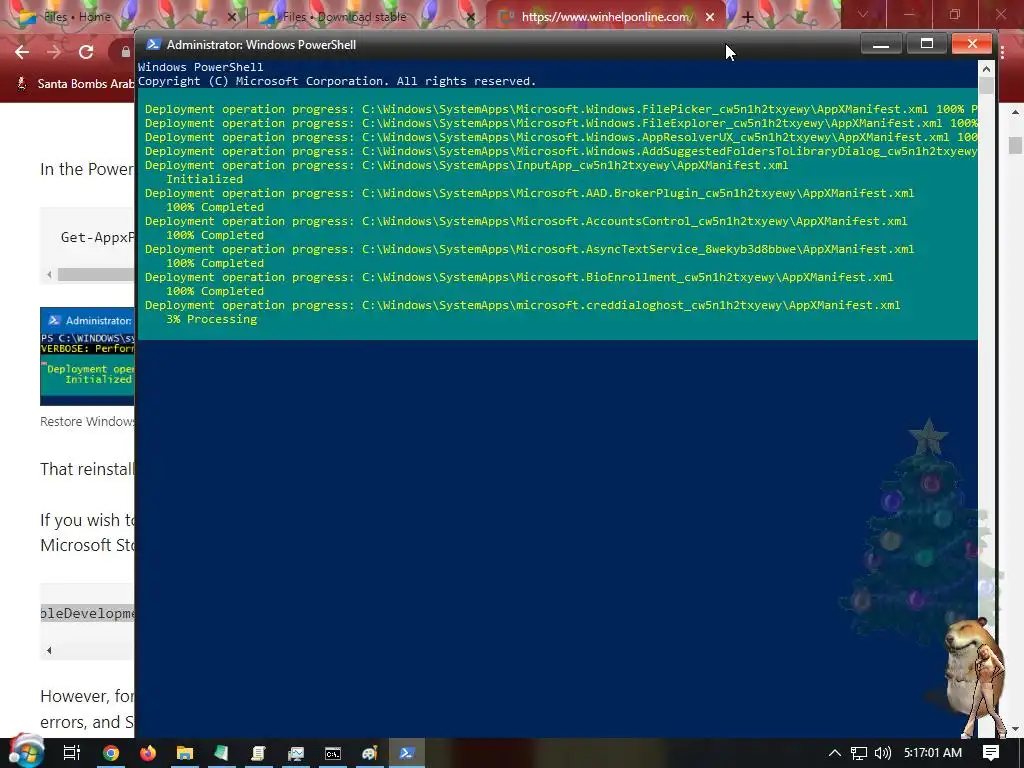The height and width of the screenshot is (768, 1024).
Task: Click Chrome page scrollbar down arrow
Action: click(1015, 729)
